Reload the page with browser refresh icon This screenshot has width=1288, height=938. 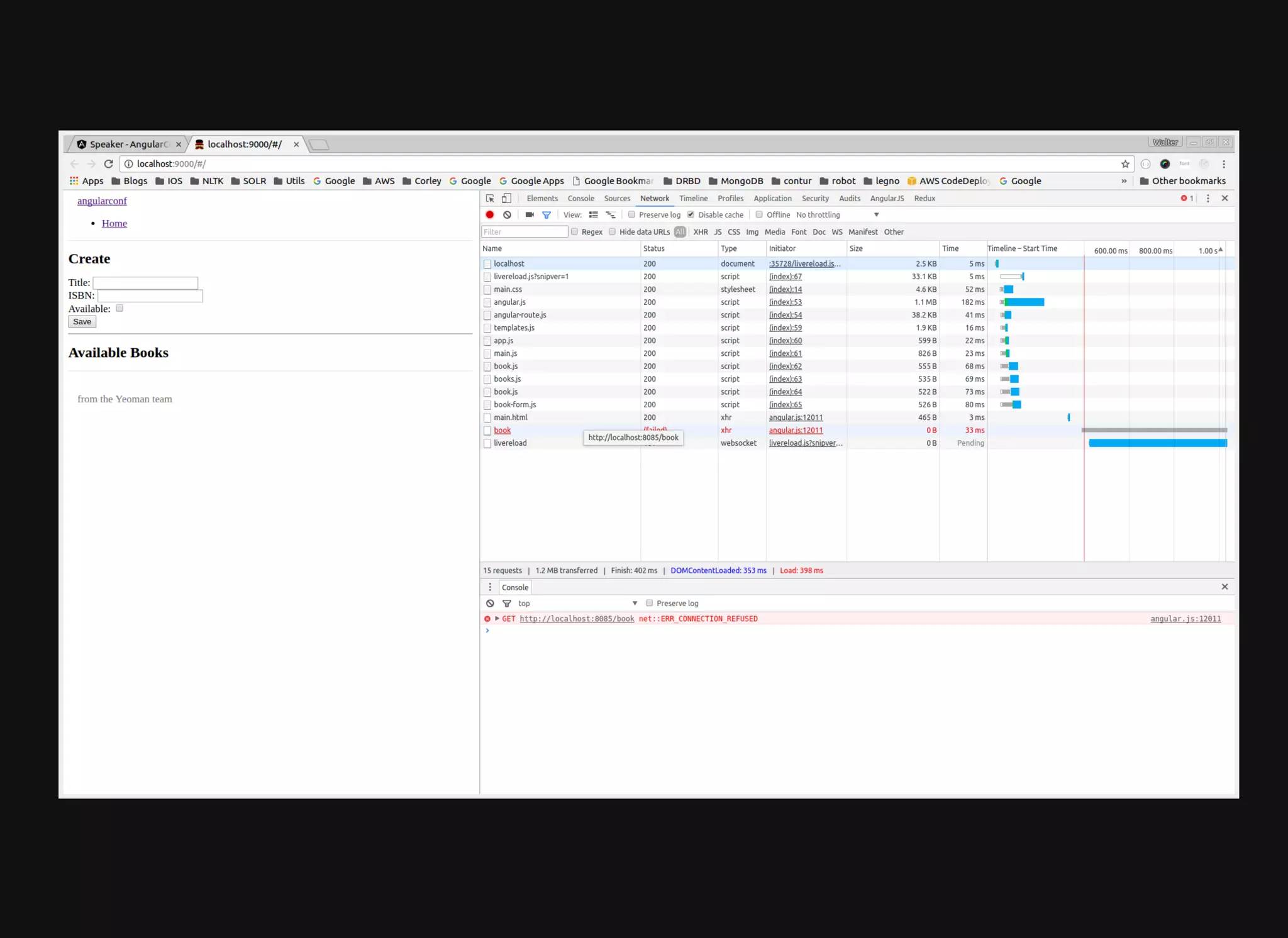108,164
